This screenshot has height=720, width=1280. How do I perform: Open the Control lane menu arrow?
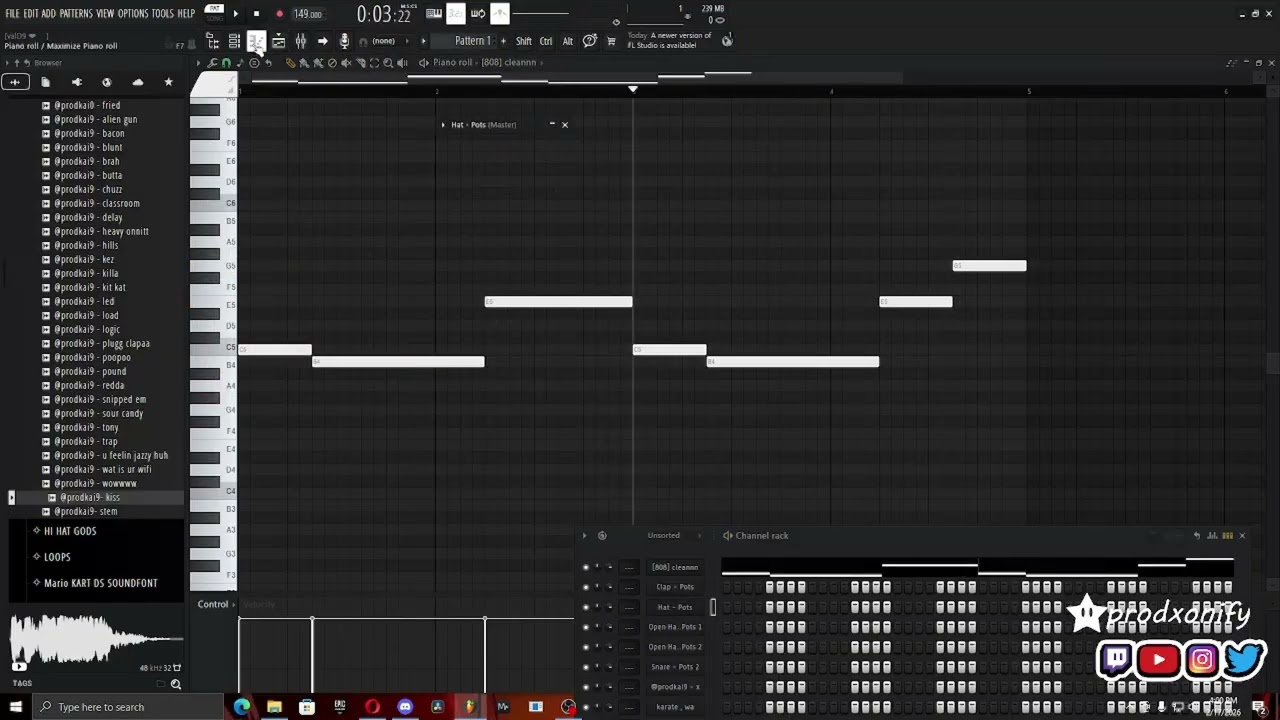pos(234,604)
